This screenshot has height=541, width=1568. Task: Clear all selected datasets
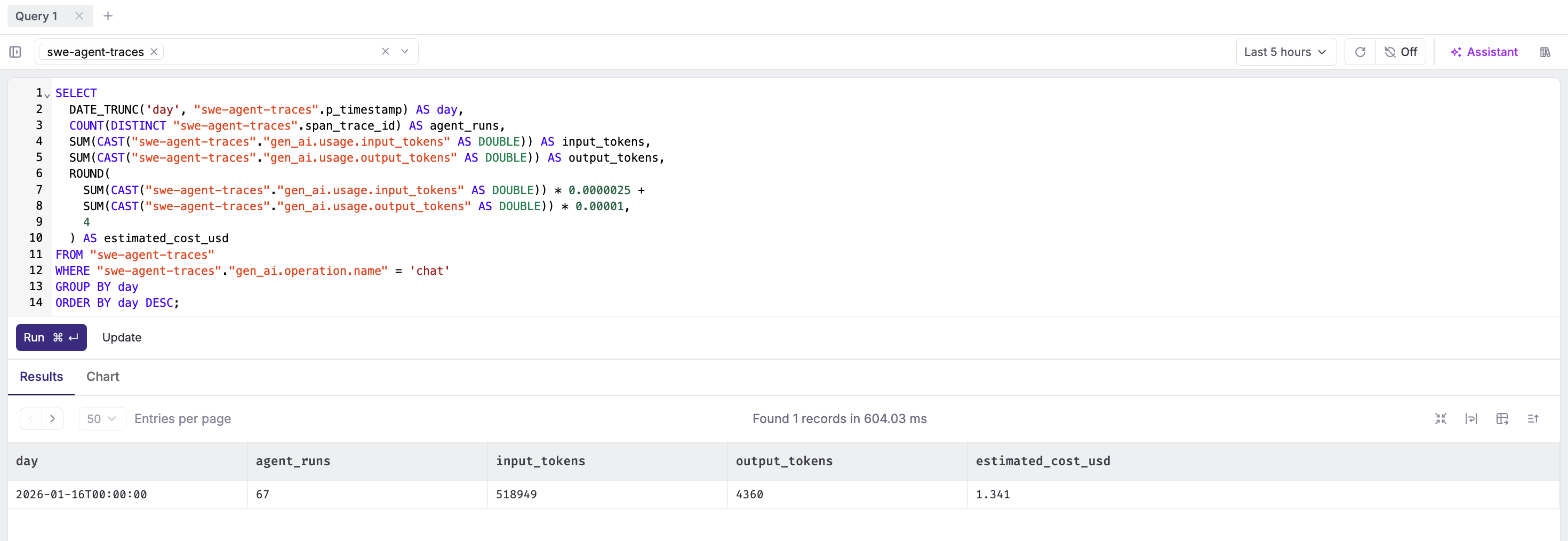click(x=385, y=52)
